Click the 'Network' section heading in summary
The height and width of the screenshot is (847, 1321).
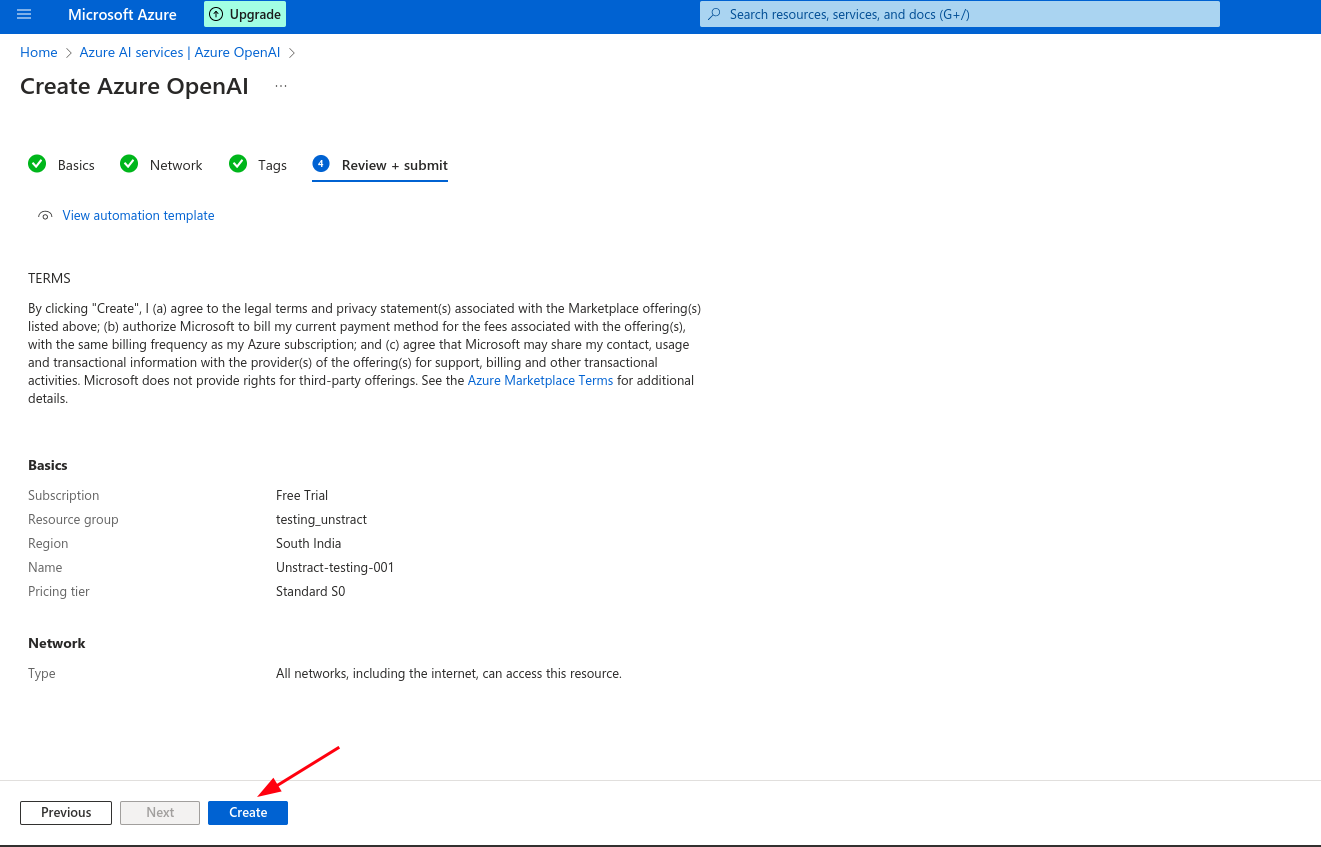(x=57, y=643)
